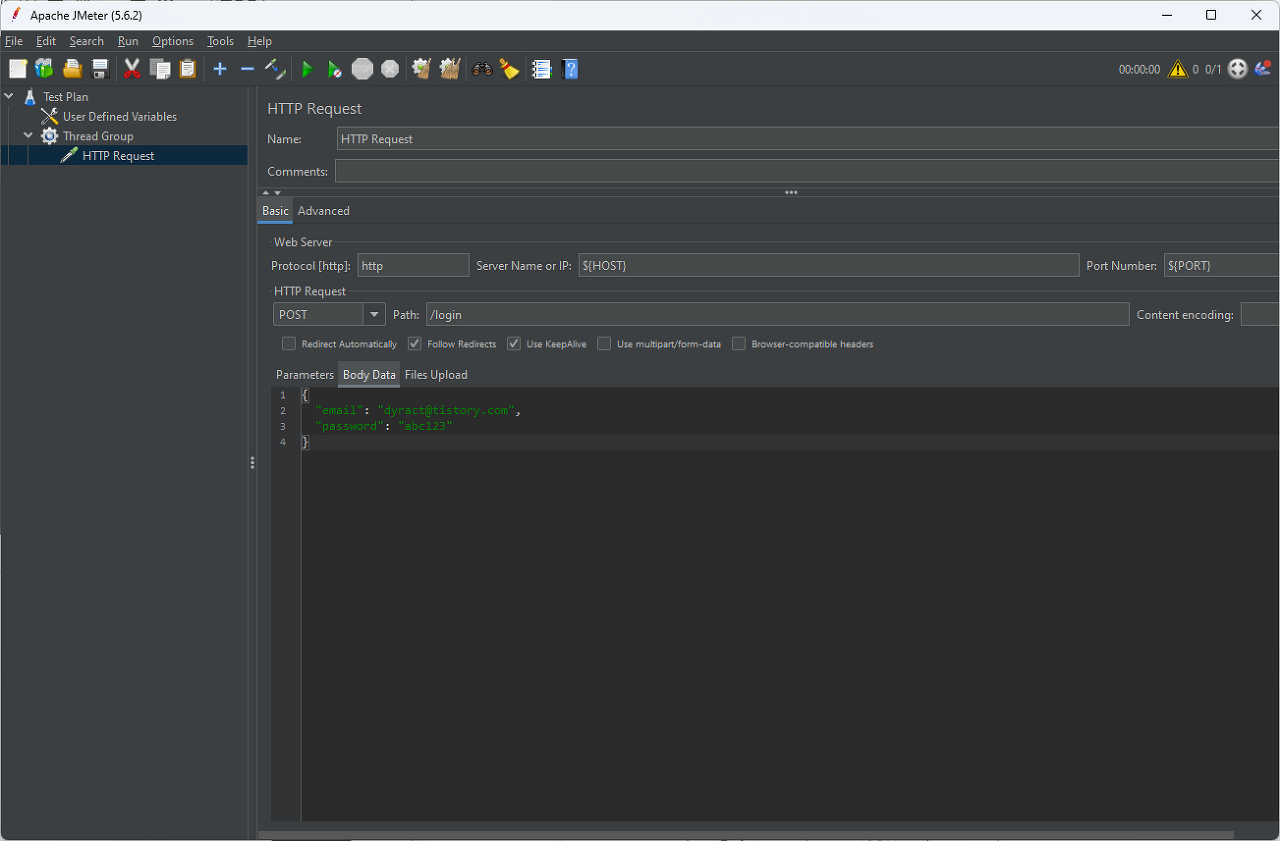
Task: Enable the Redirect Automatically checkbox
Action: 289,344
